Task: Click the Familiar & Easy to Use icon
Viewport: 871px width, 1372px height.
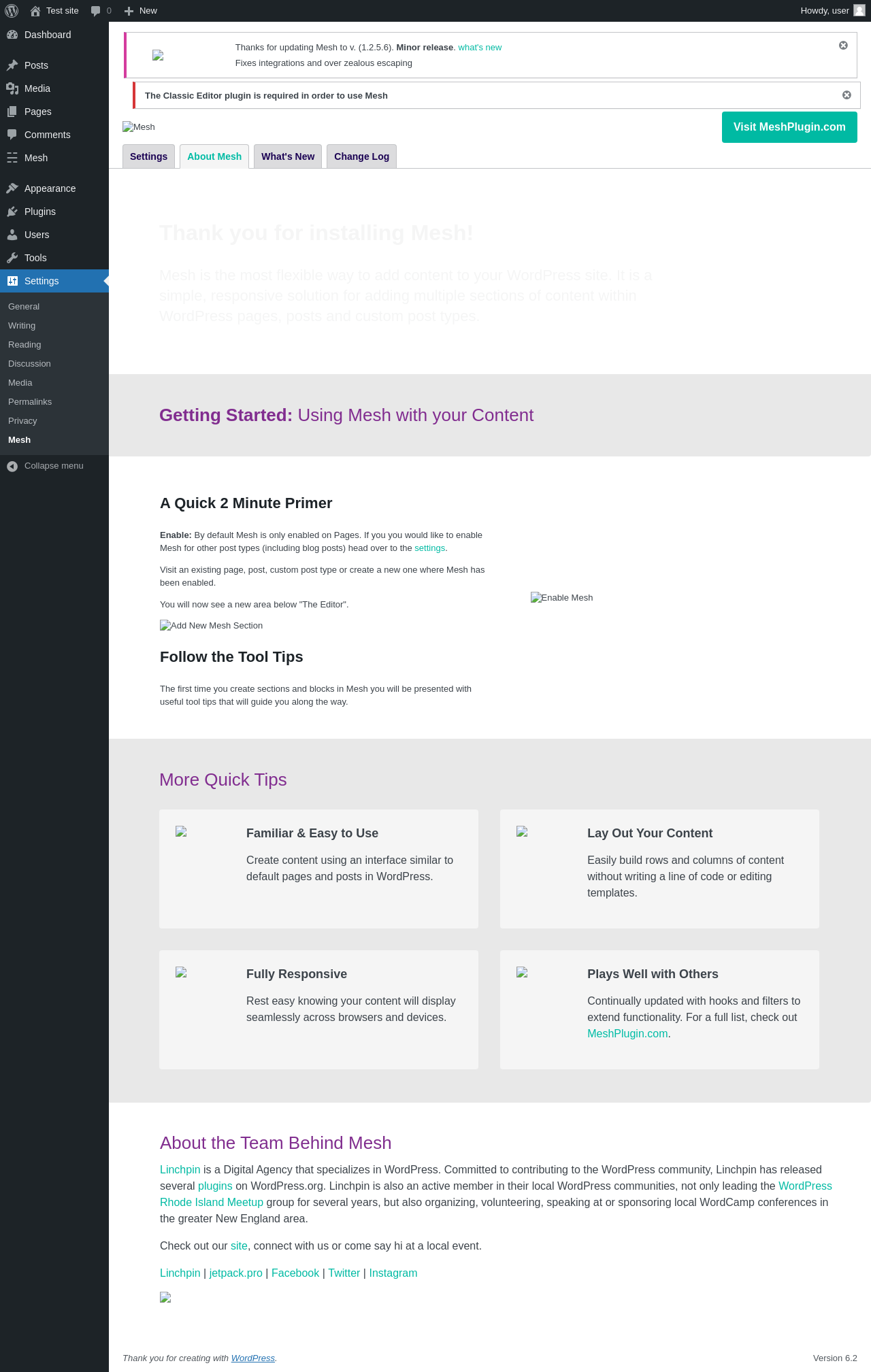Action: (x=181, y=831)
